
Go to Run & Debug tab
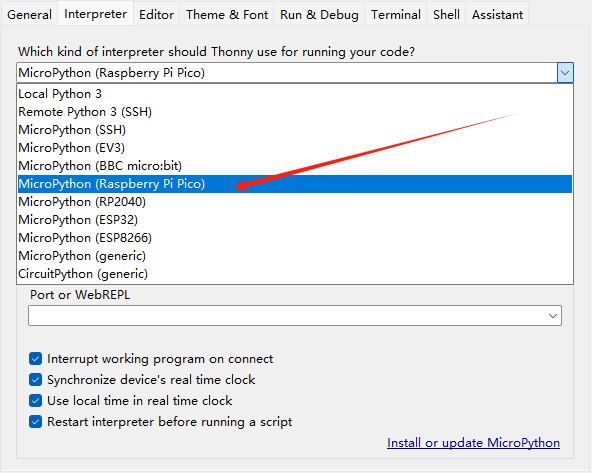click(x=319, y=14)
